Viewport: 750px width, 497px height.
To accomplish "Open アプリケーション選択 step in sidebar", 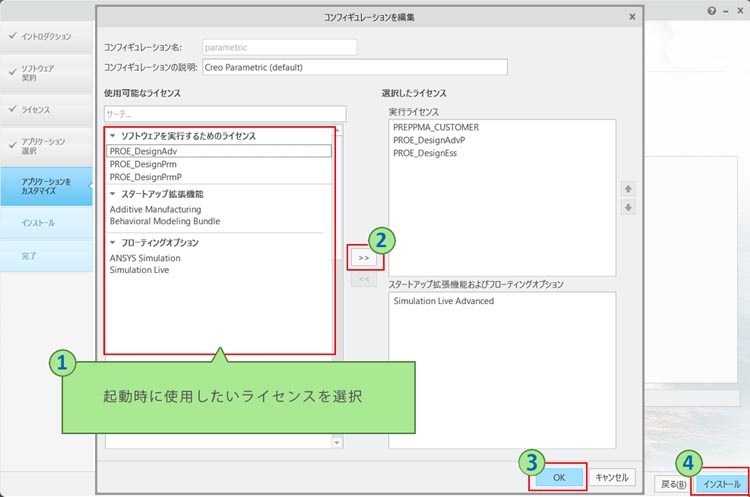I will 46,146.
